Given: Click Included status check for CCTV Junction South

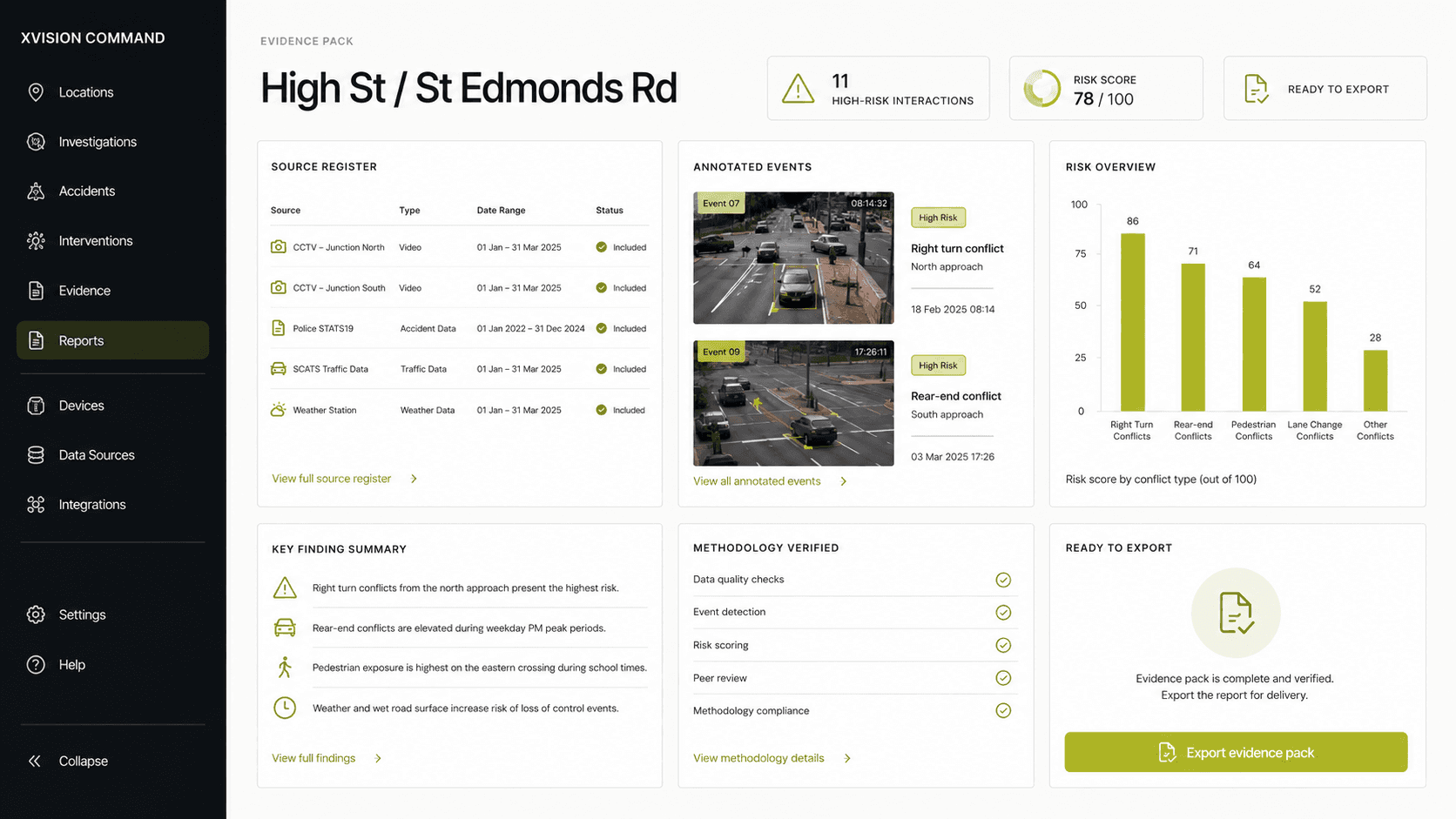Looking at the screenshot, I should click(601, 288).
